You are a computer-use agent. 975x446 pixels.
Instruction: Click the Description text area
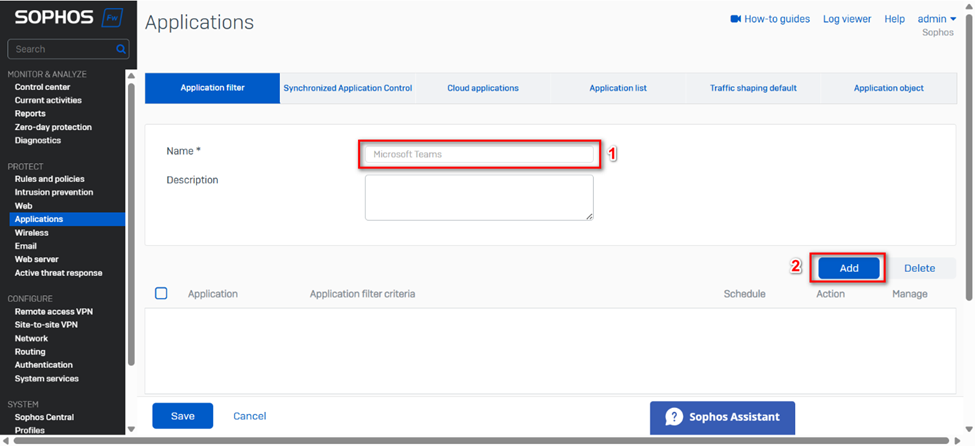(x=479, y=197)
